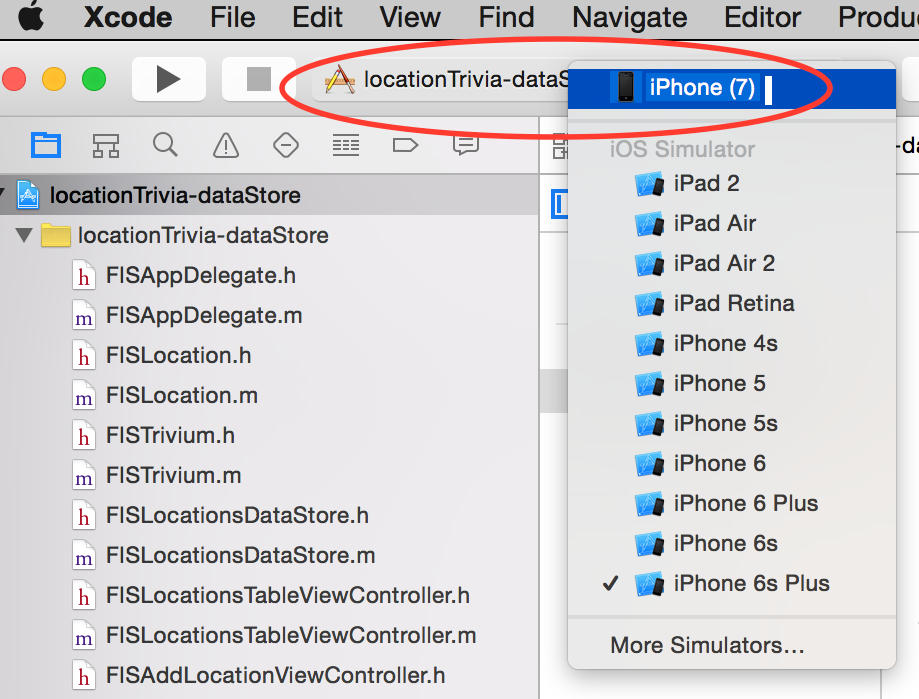Screen dimensions: 919x699
Task: Open the Navigate menu
Action: pos(629,17)
